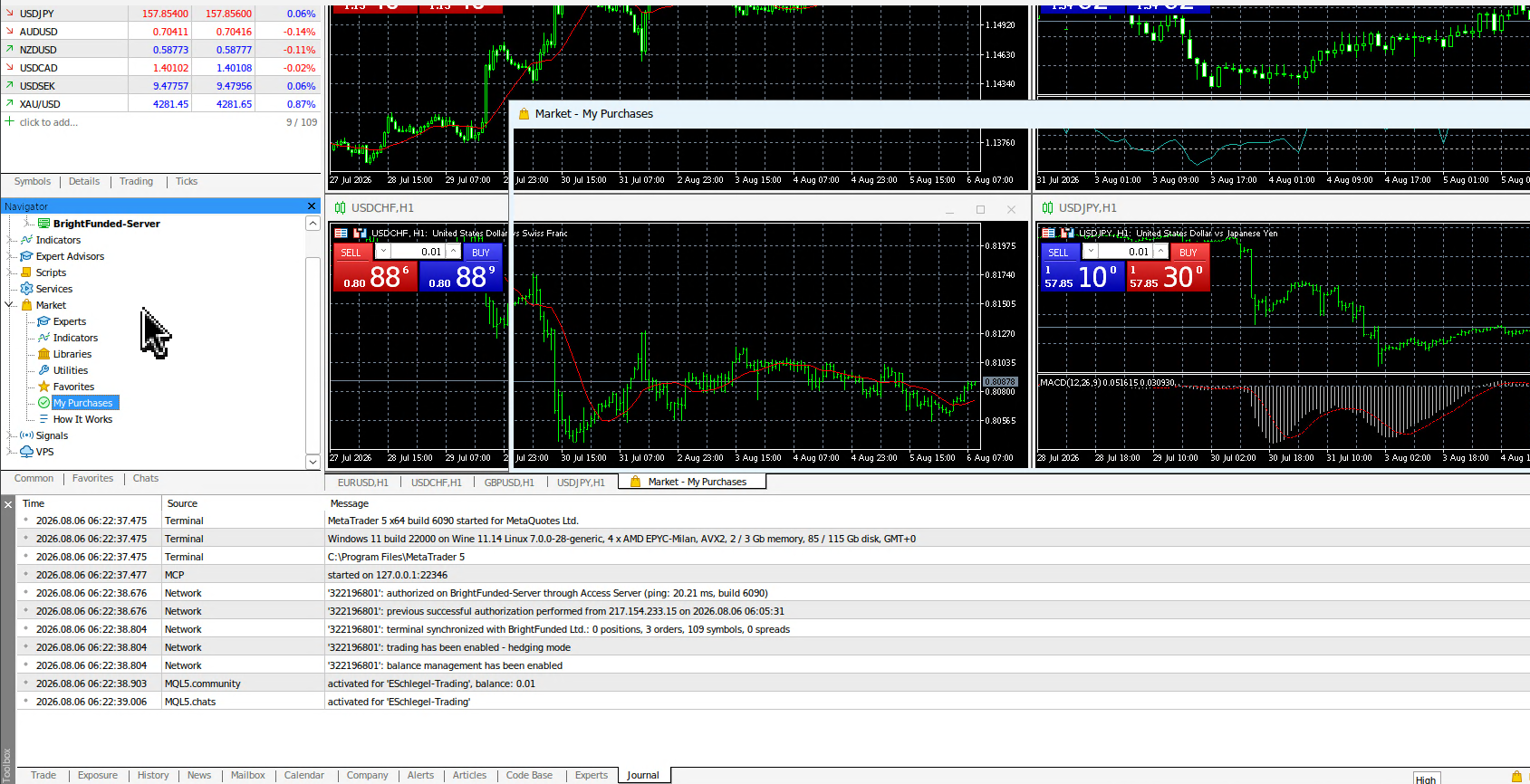Screen dimensions: 1530x784
Task: Expand the Indicators node under BrightFunded-Server
Action: [x=10, y=240]
